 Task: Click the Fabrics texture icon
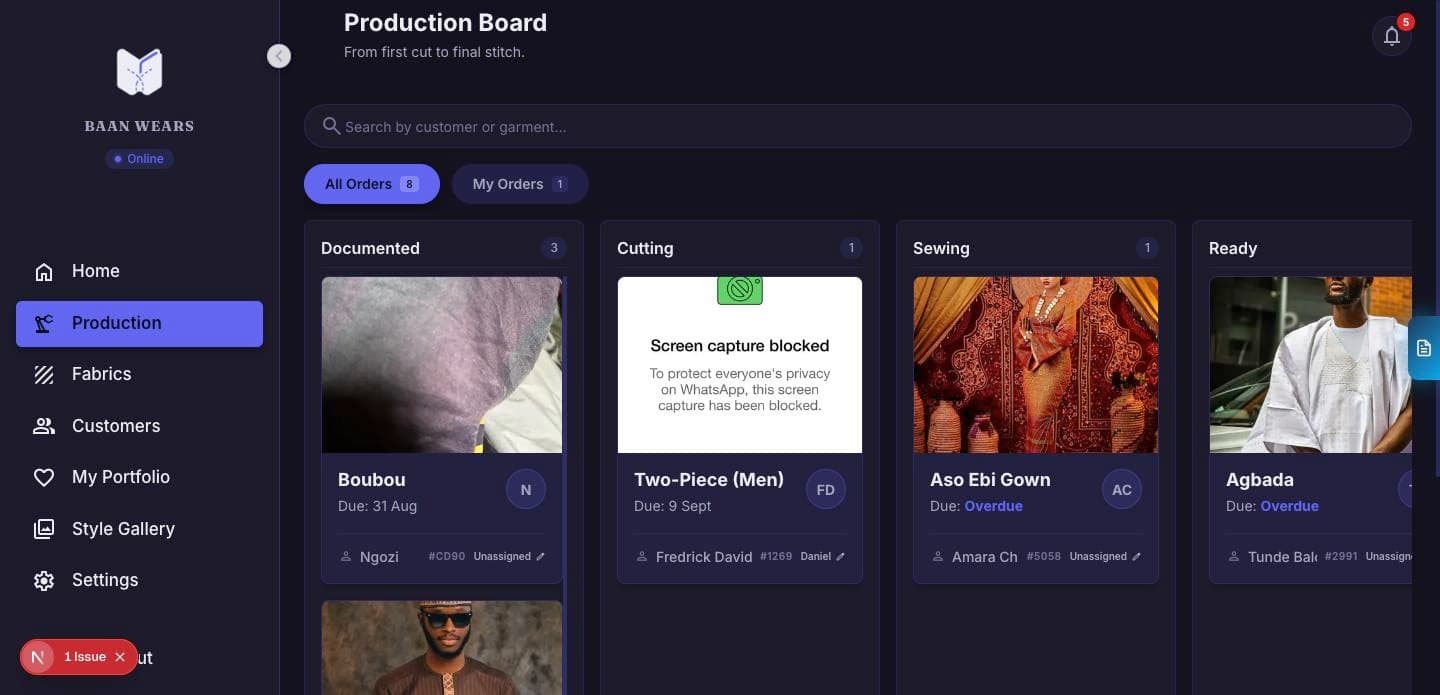coord(44,375)
